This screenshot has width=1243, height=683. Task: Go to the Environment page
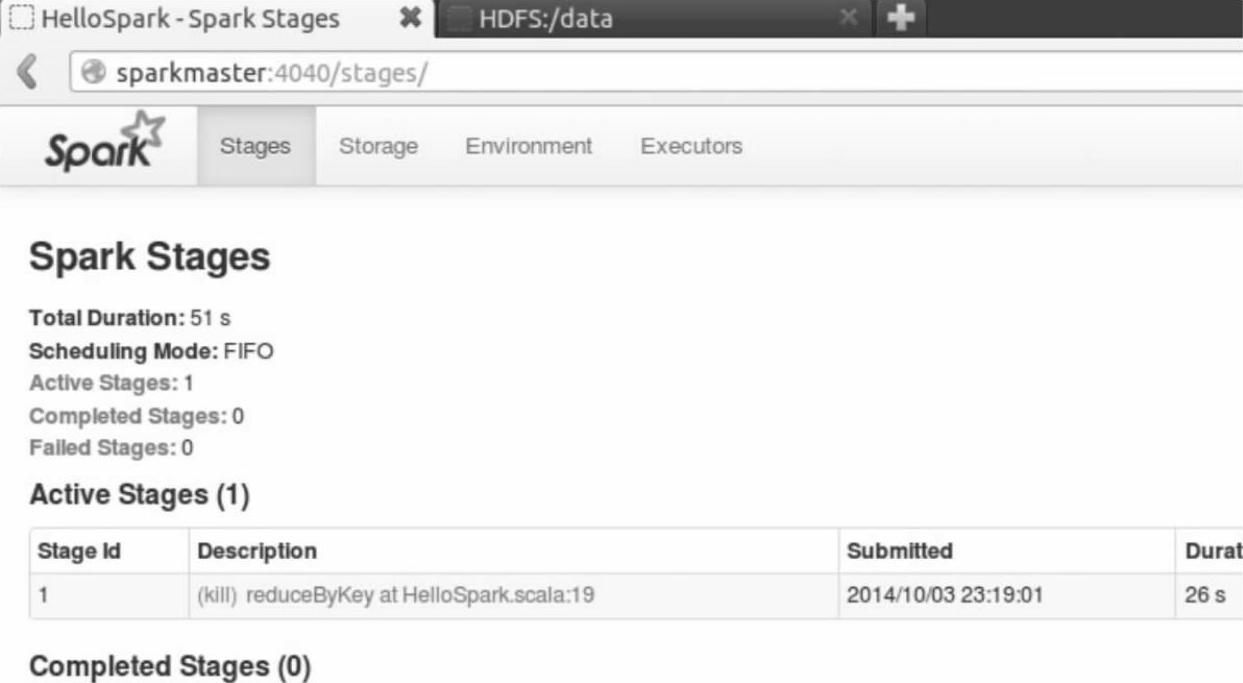coord(529,147)
